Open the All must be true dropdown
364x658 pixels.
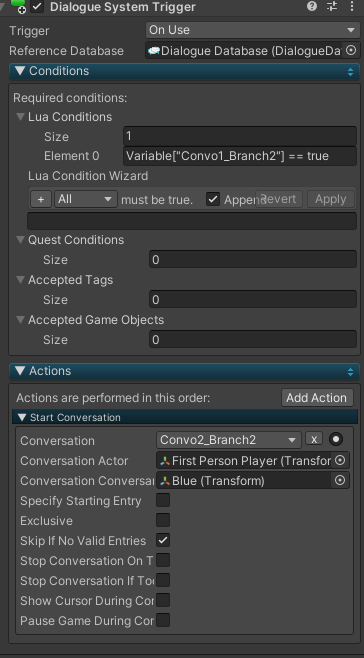click(x=86, y=199)
